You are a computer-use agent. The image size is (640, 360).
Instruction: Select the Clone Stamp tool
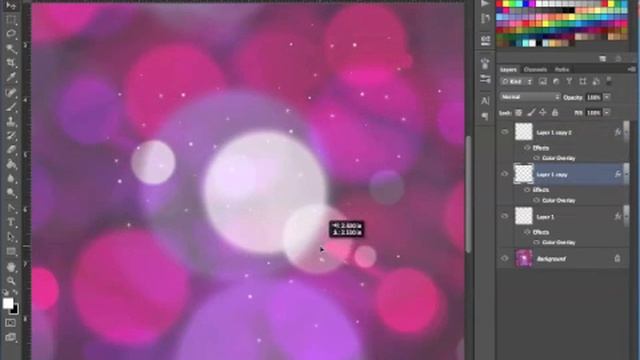click(11, 121)
